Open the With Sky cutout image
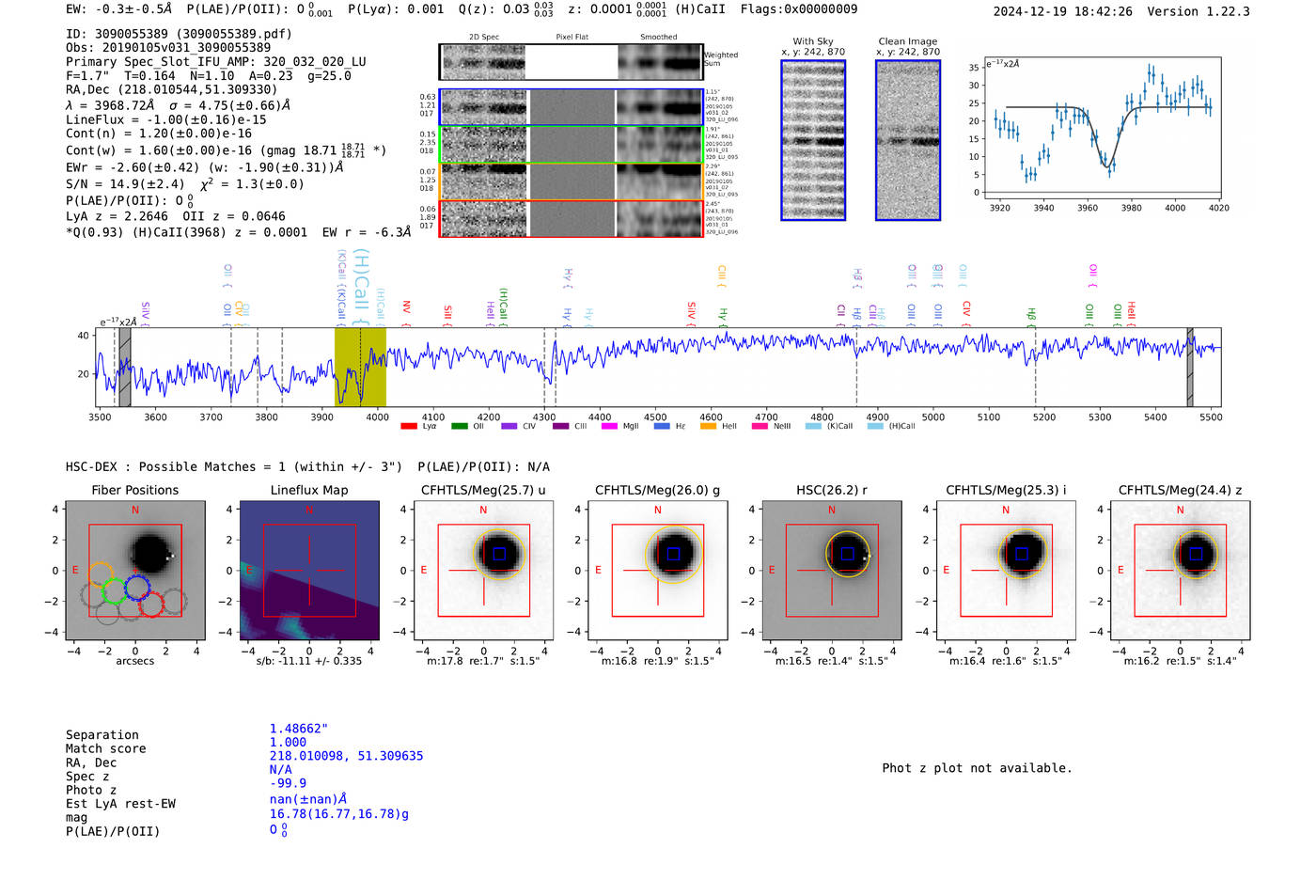This screenshot has height=896, width=1316. tap(813, 140)
